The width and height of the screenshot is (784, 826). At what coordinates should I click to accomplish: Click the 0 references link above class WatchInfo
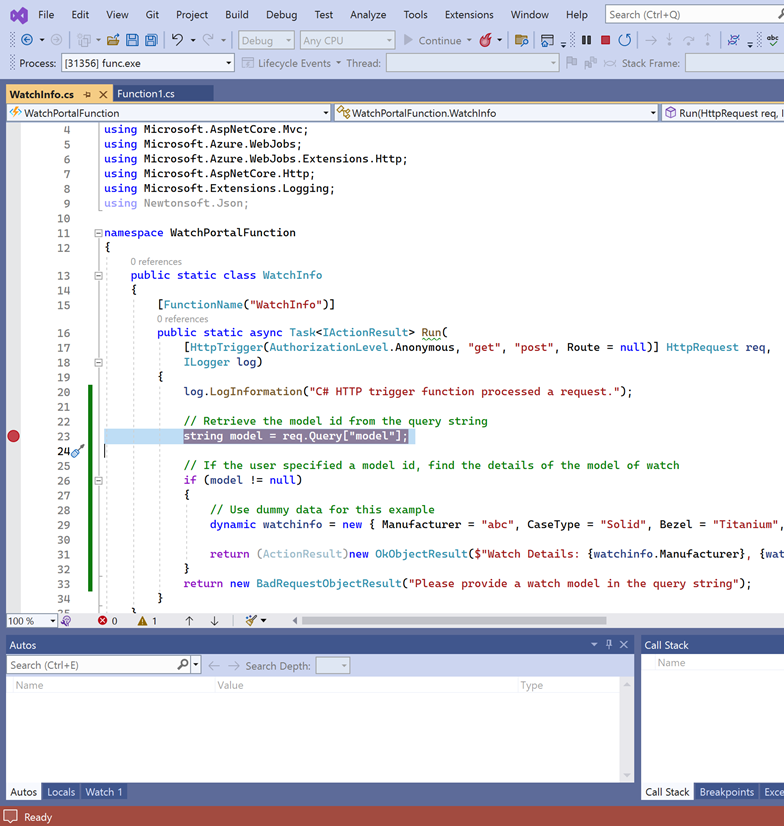point(156,262)
